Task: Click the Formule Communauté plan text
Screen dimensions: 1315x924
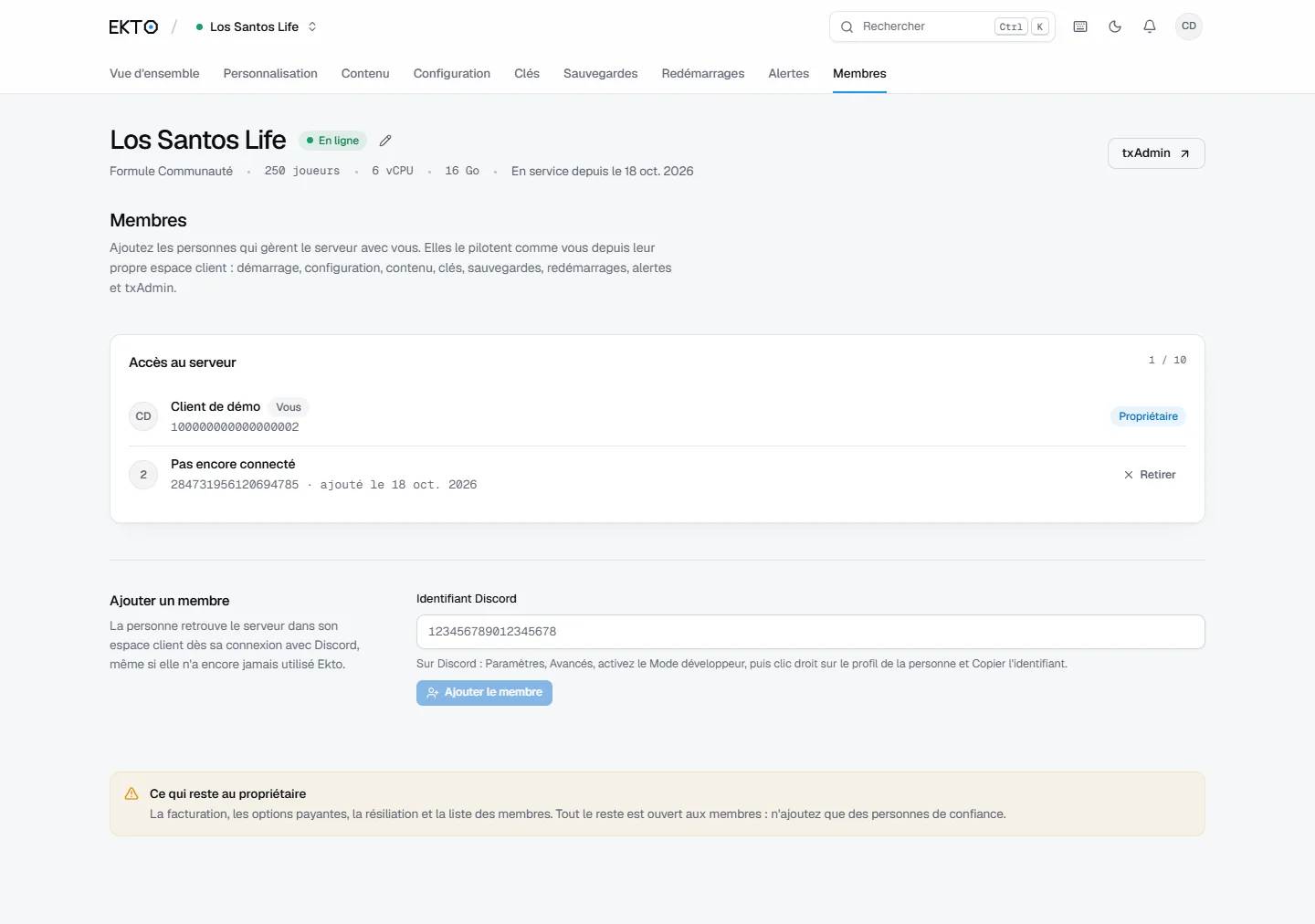Action: click(171, 172)
